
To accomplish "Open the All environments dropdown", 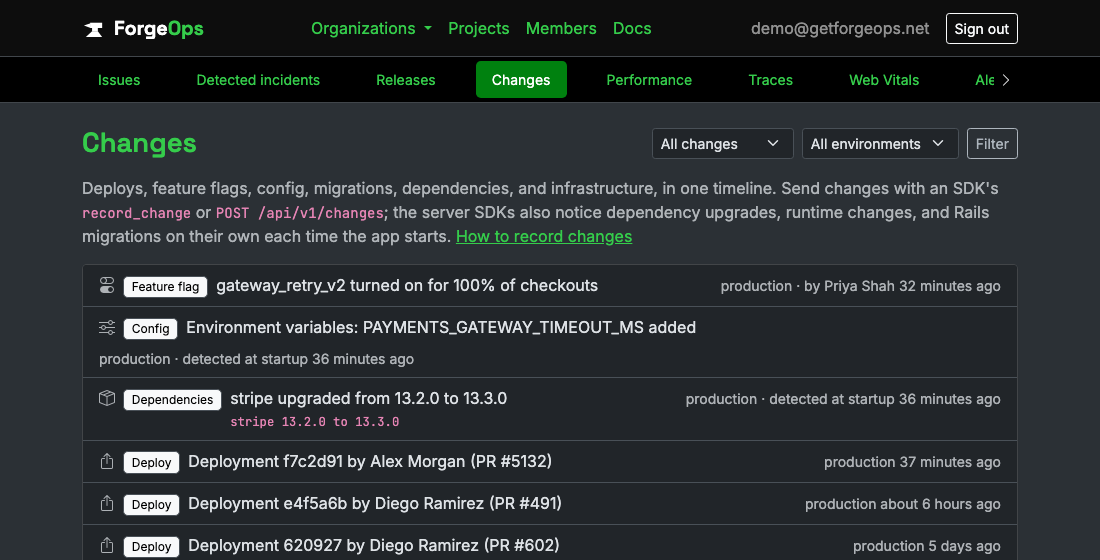I will 880,144.
